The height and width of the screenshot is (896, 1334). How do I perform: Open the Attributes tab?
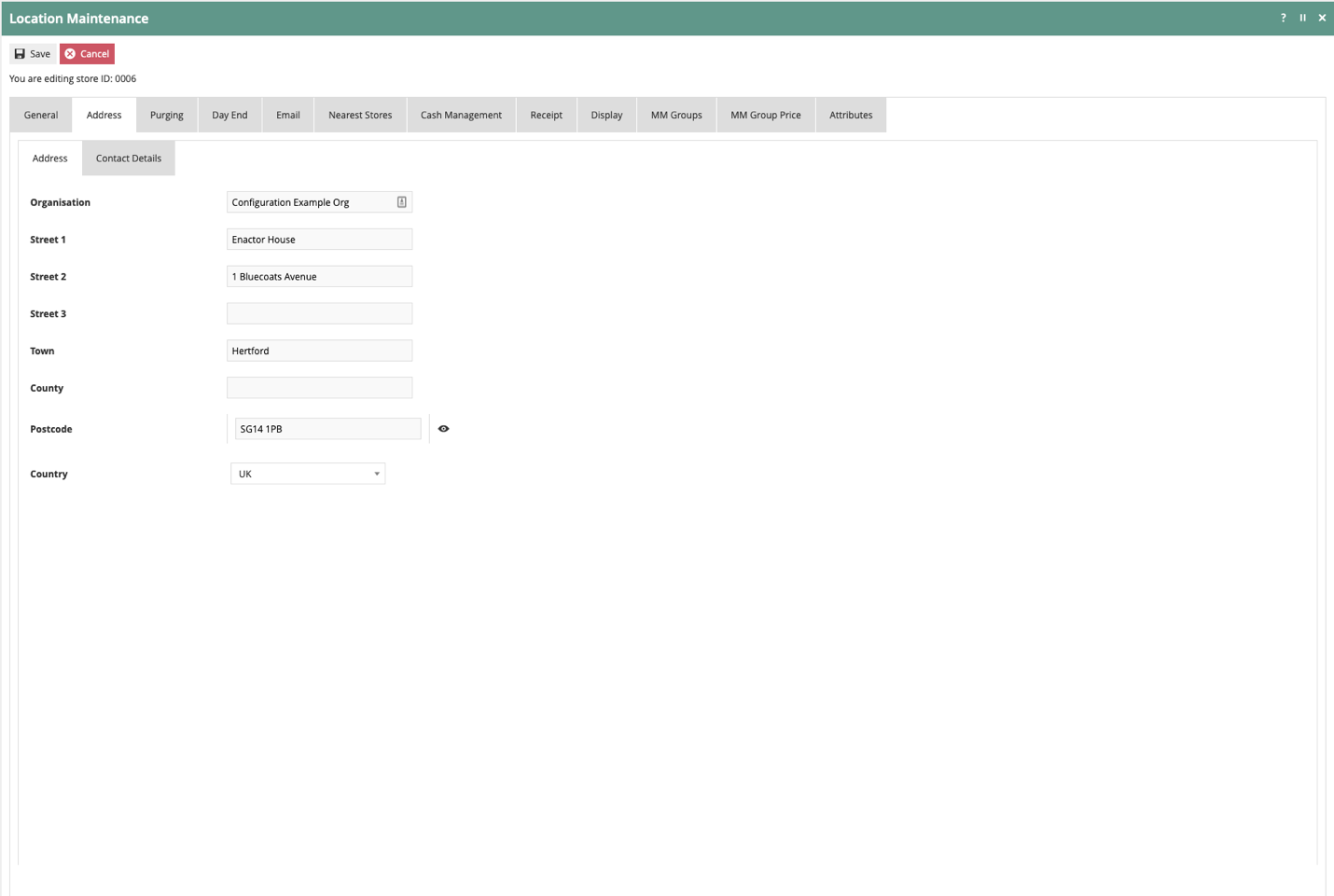point(851,115)
